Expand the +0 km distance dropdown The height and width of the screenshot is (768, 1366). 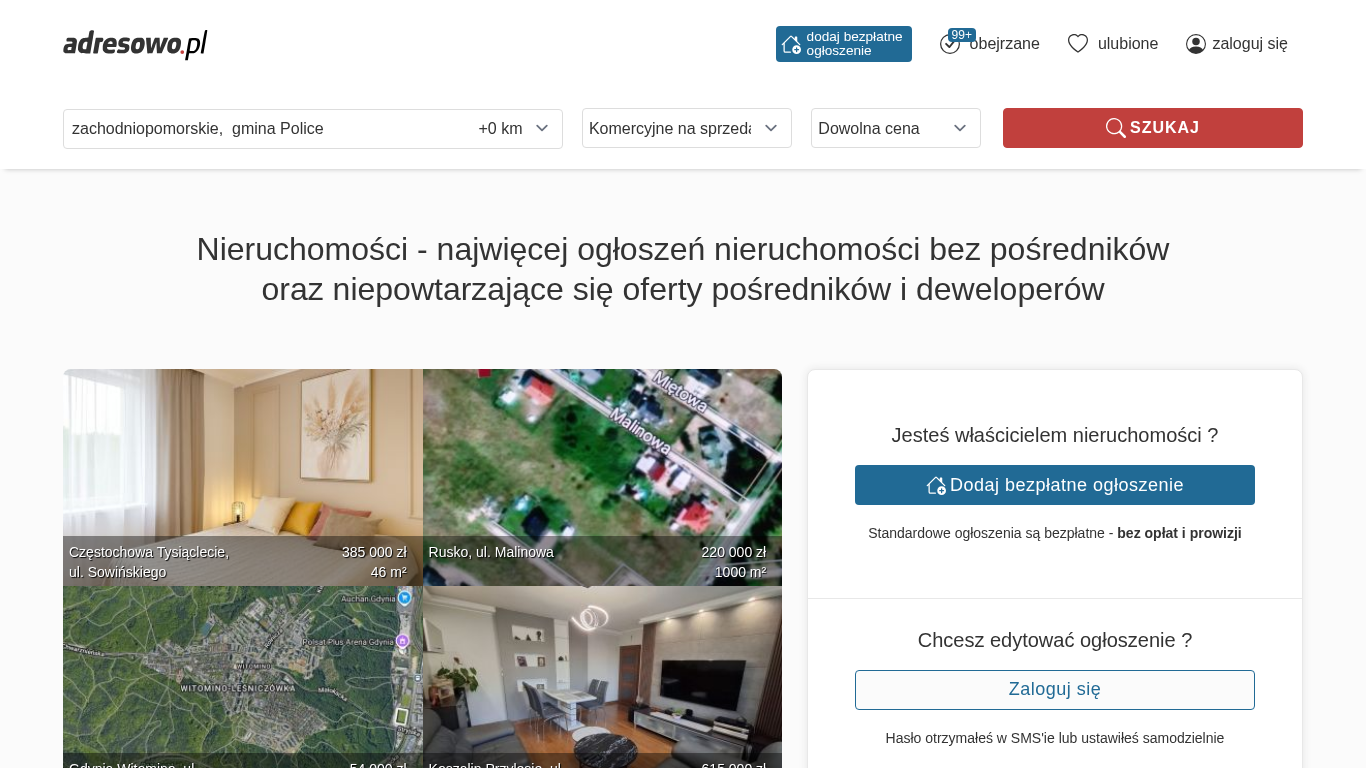pyautogui.click(x=513, y=129)
